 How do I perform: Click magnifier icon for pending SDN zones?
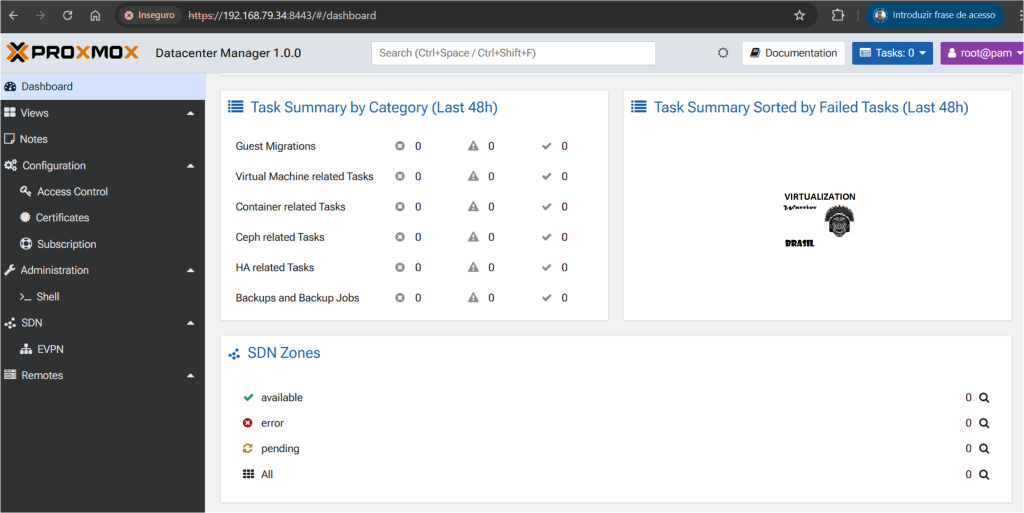point(984,449)
